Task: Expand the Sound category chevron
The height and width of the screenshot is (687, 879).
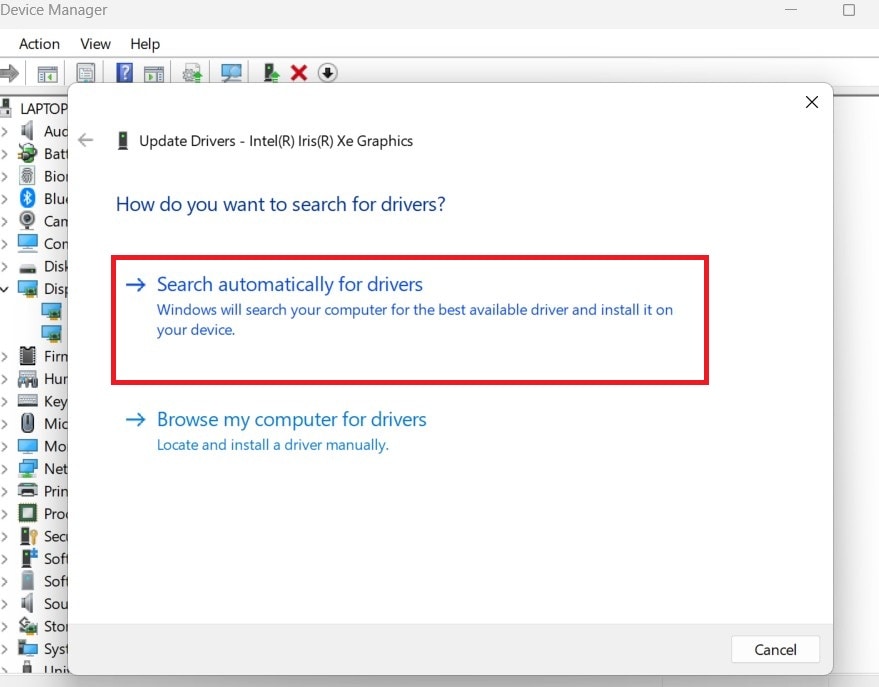Action: point(4,604)
